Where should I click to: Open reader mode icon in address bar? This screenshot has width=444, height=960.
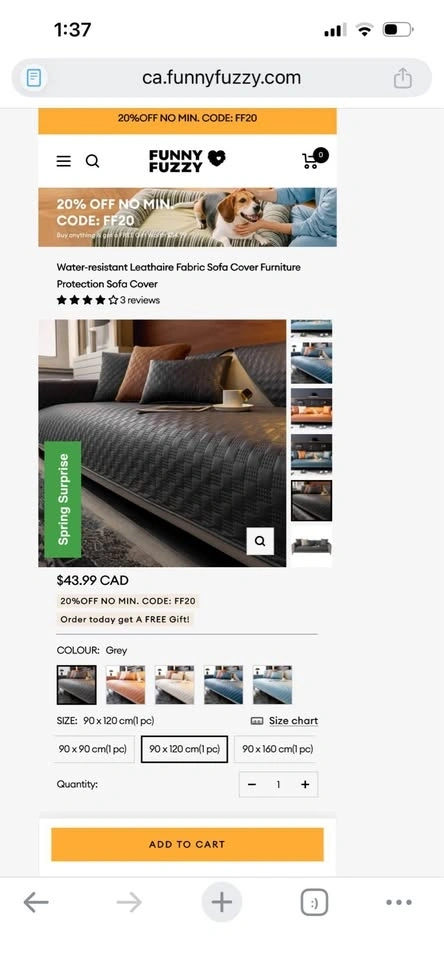click(34, 78)
